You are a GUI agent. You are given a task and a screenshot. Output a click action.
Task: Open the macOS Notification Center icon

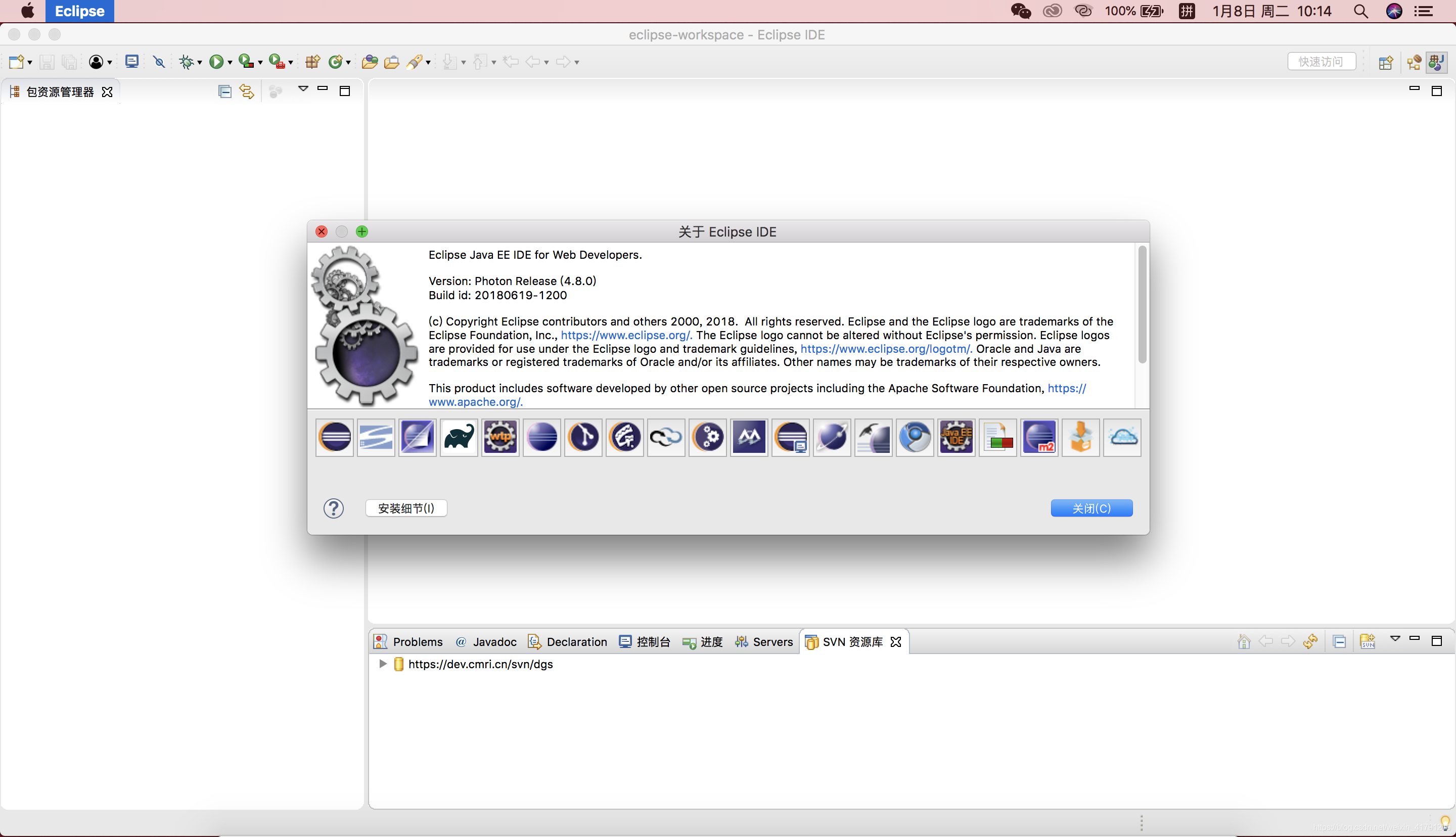[1424, 11]
